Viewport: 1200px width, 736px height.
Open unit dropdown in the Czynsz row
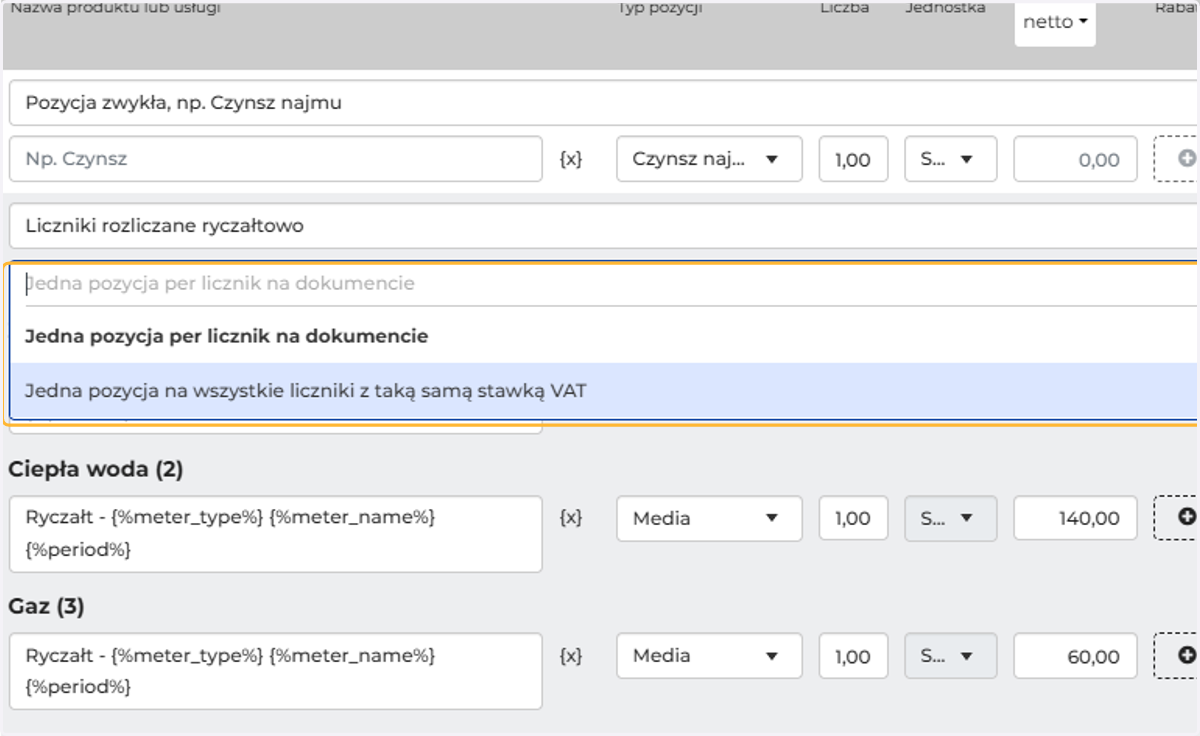(x=950, y=159)
